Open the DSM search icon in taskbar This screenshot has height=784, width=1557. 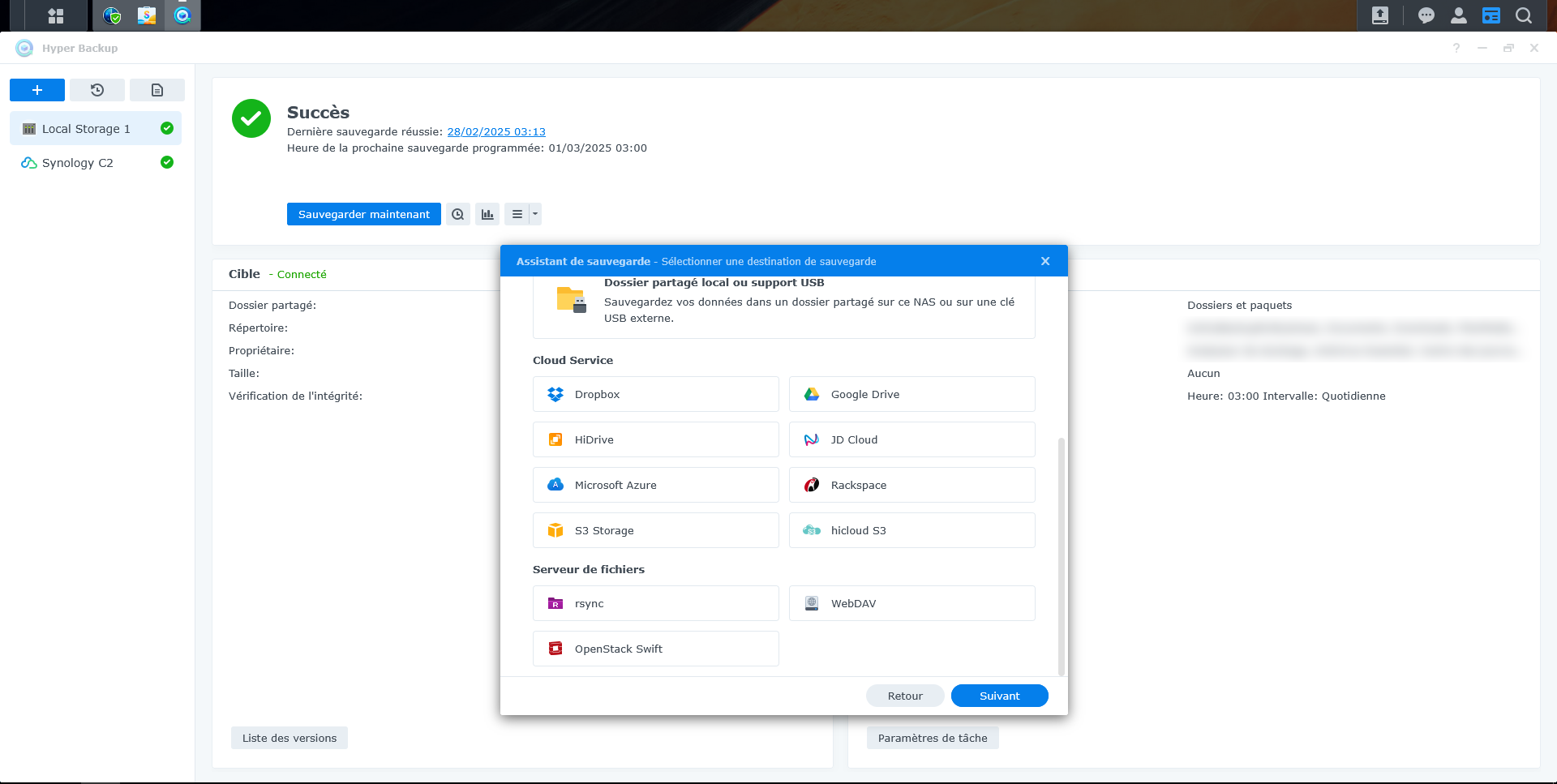tap(1524, 15)
